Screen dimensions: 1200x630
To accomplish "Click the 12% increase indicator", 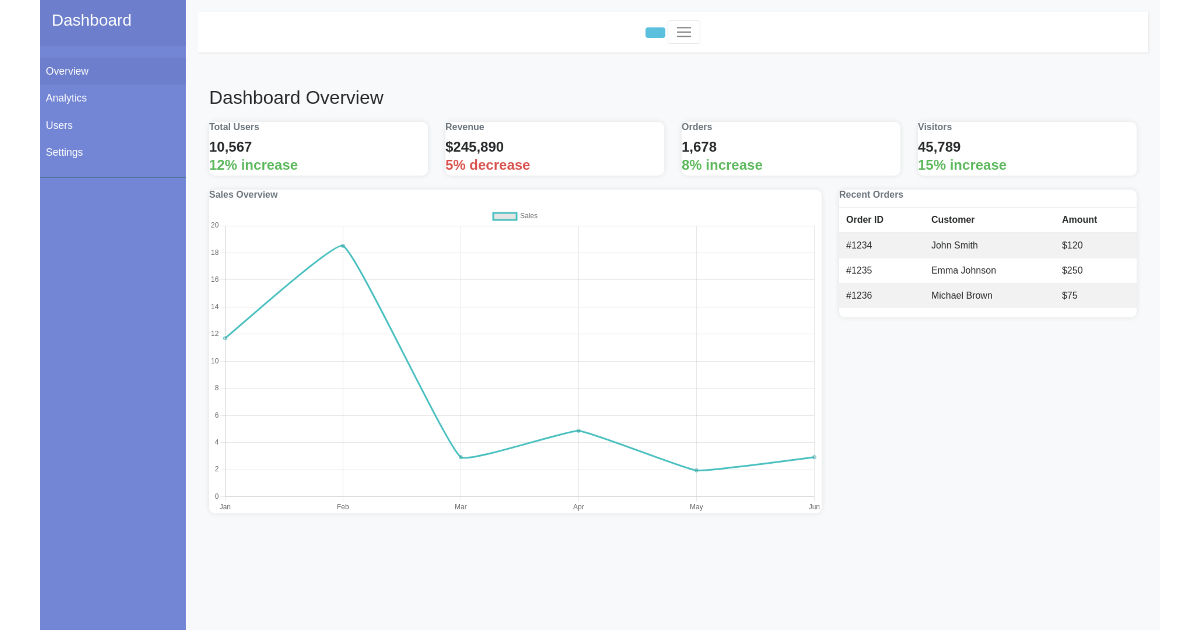I will point(253,165).
